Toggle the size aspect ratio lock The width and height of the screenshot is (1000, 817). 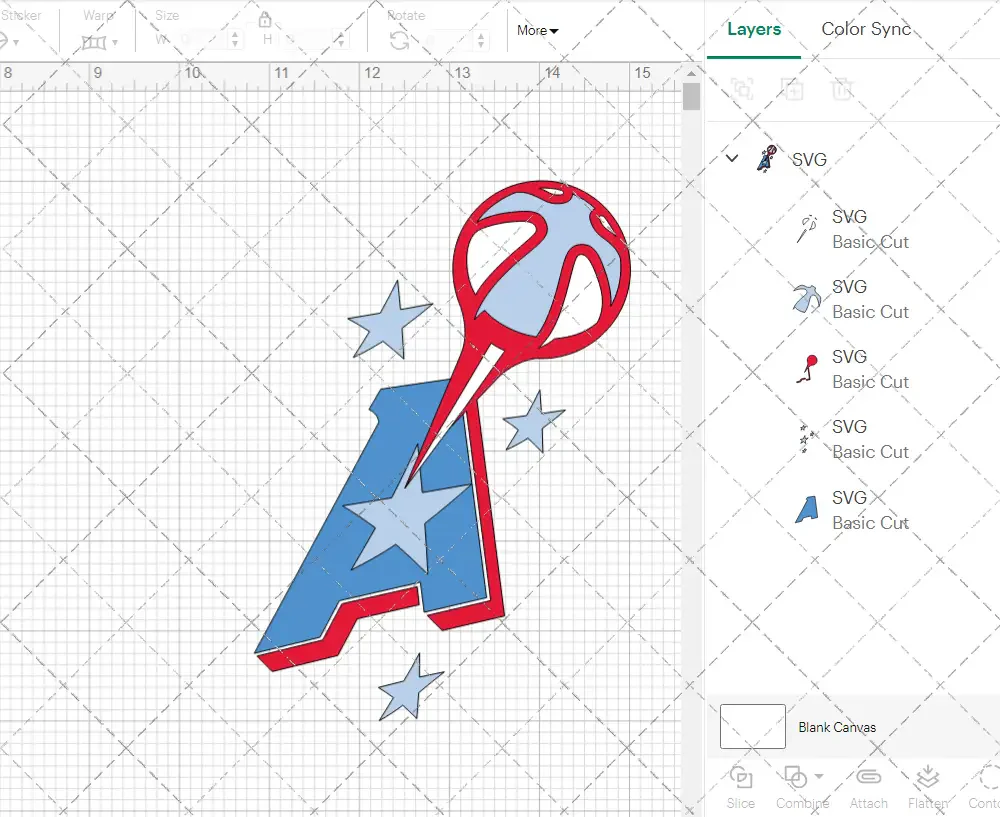tap(265, 20)
